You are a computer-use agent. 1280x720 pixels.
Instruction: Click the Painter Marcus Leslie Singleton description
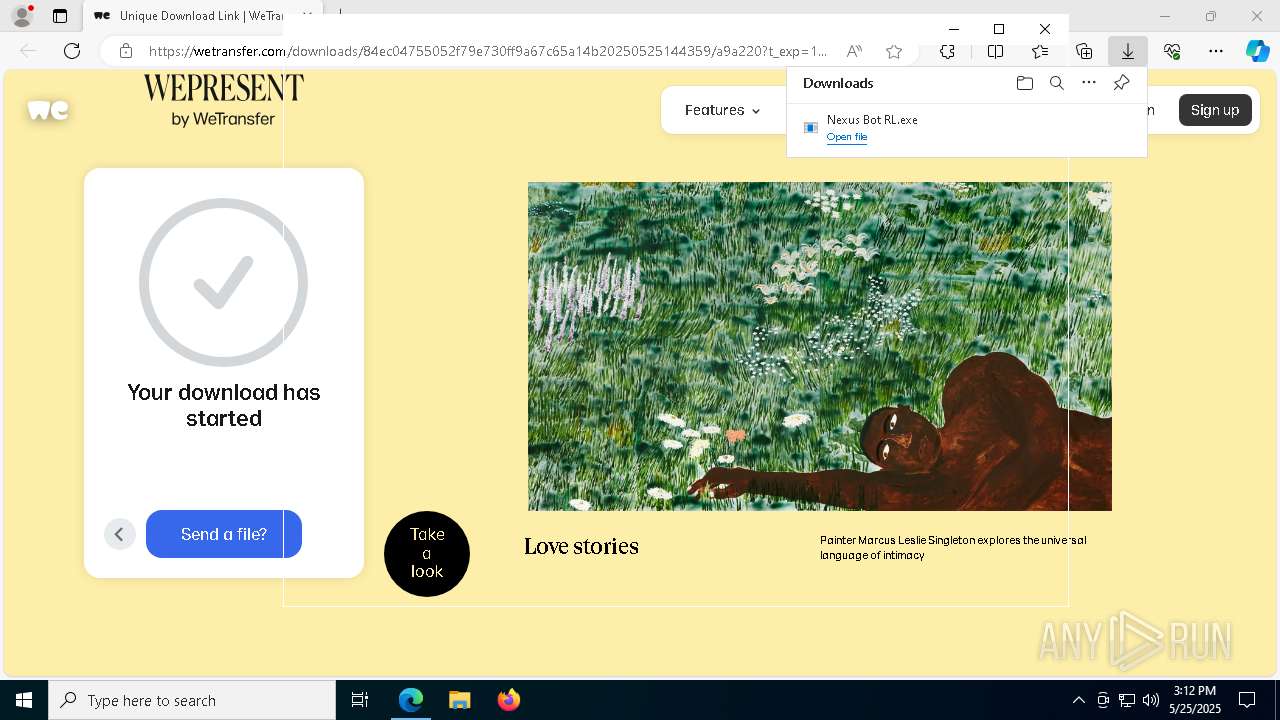[953, 547]
